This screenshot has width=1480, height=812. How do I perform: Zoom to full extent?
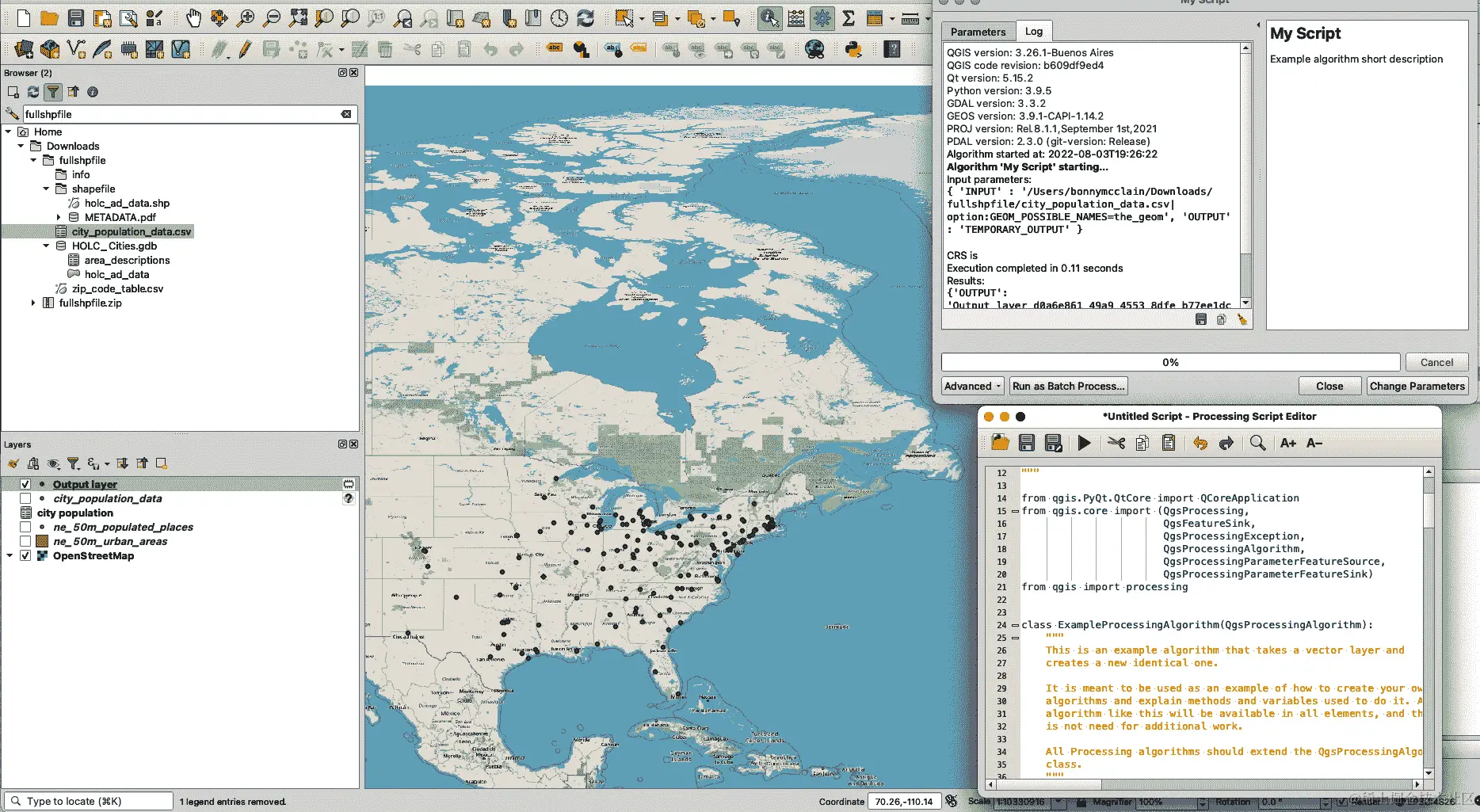(298, 18)
